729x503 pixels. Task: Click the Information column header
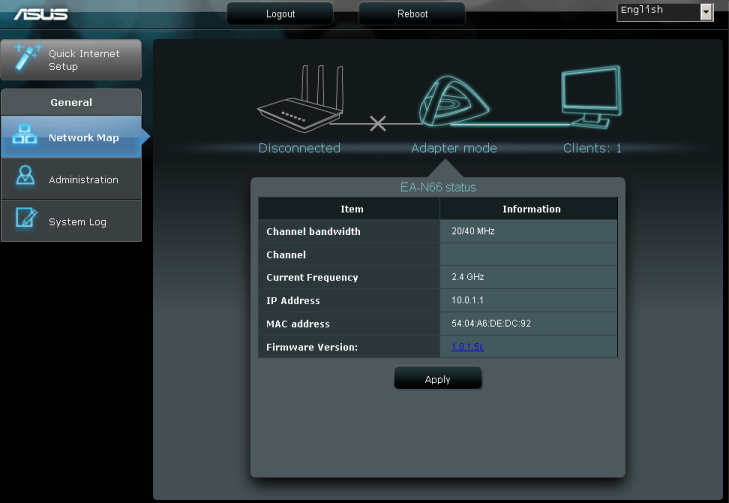[531, 209]
